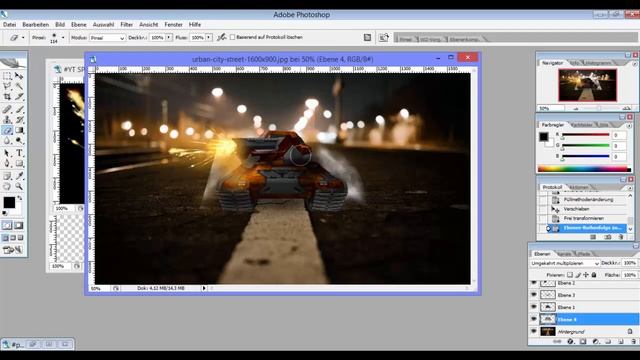Select the Gradient tool

[19, 130]
